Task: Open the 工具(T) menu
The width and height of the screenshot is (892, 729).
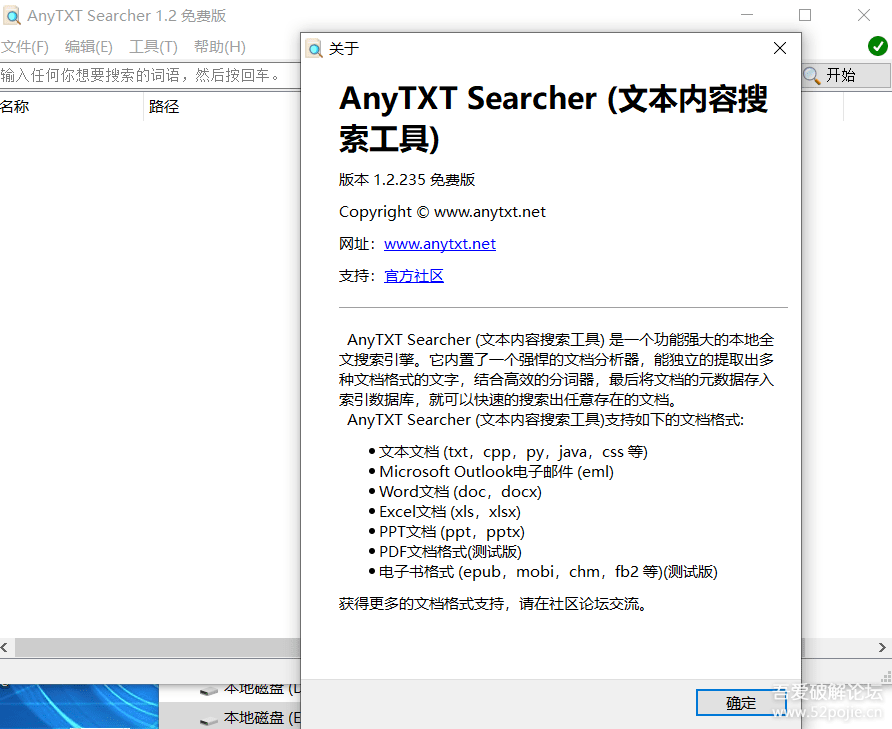Action: (154, 47)
